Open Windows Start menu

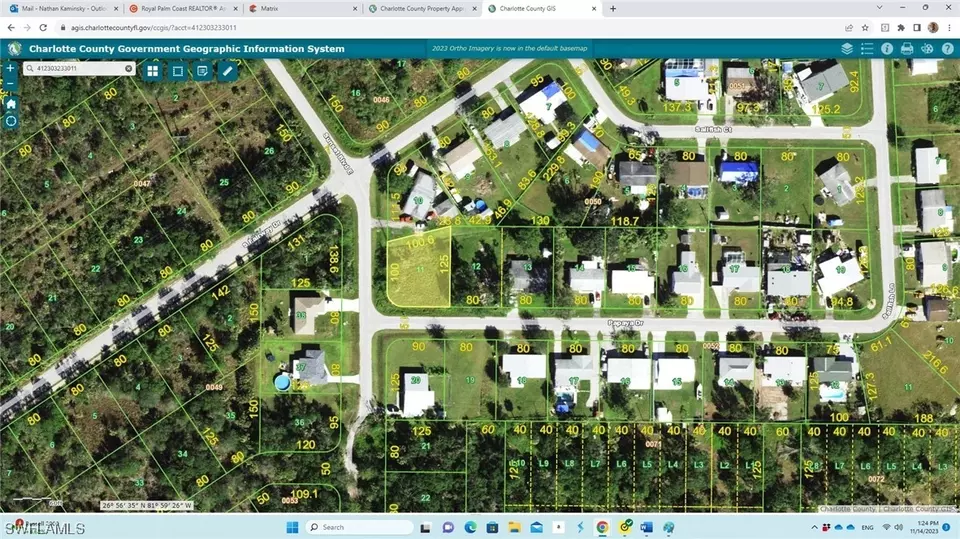coord(293,527)
